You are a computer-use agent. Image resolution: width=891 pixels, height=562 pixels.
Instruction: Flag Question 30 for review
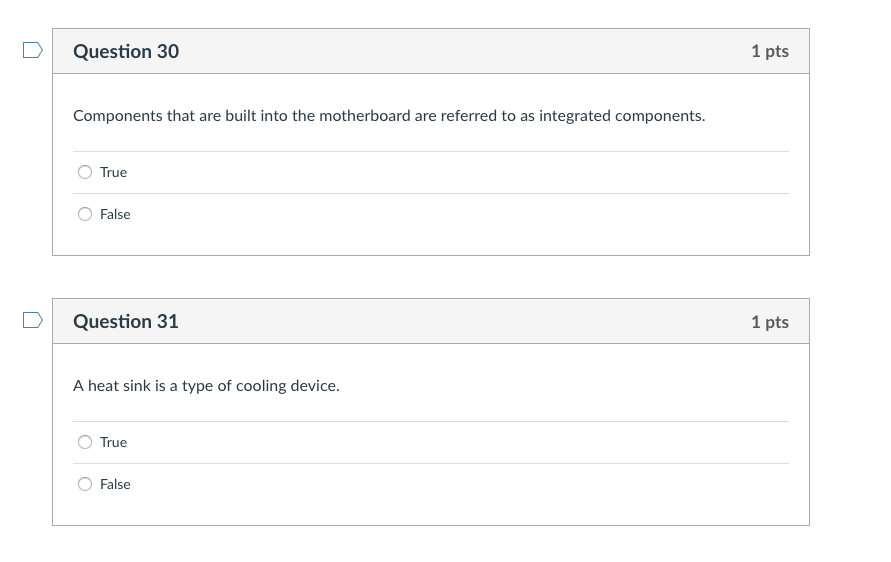(x=33, y=49)
